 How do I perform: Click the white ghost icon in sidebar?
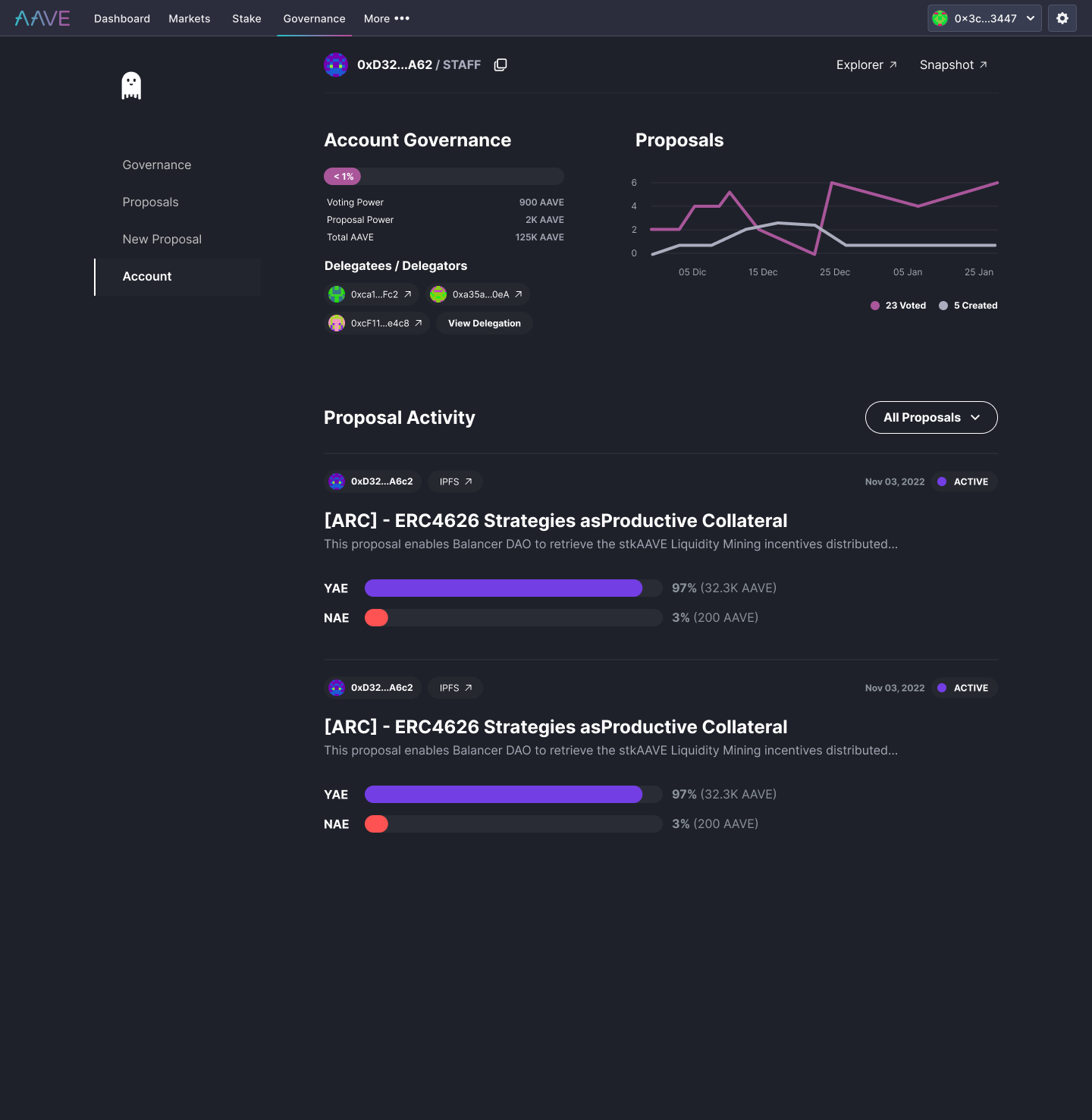point(131,86)
